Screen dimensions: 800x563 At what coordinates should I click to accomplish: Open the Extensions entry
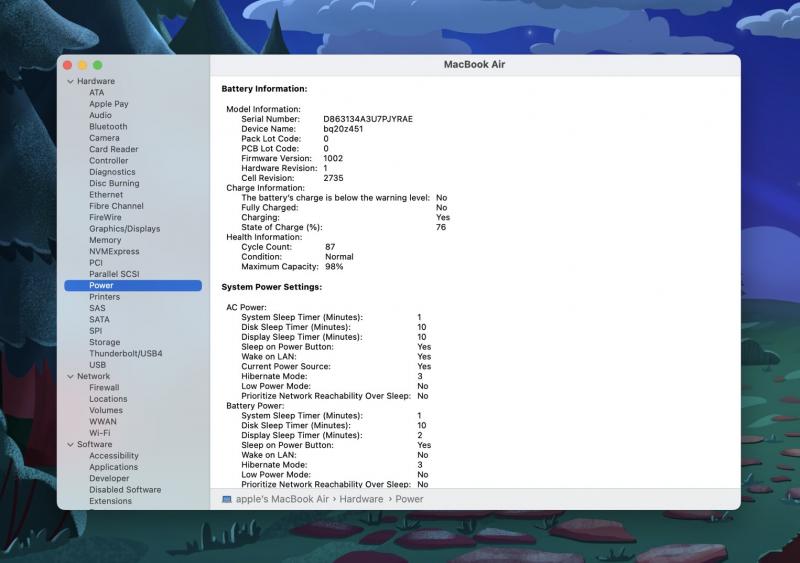pyautogui.click(x=110, y=501)
